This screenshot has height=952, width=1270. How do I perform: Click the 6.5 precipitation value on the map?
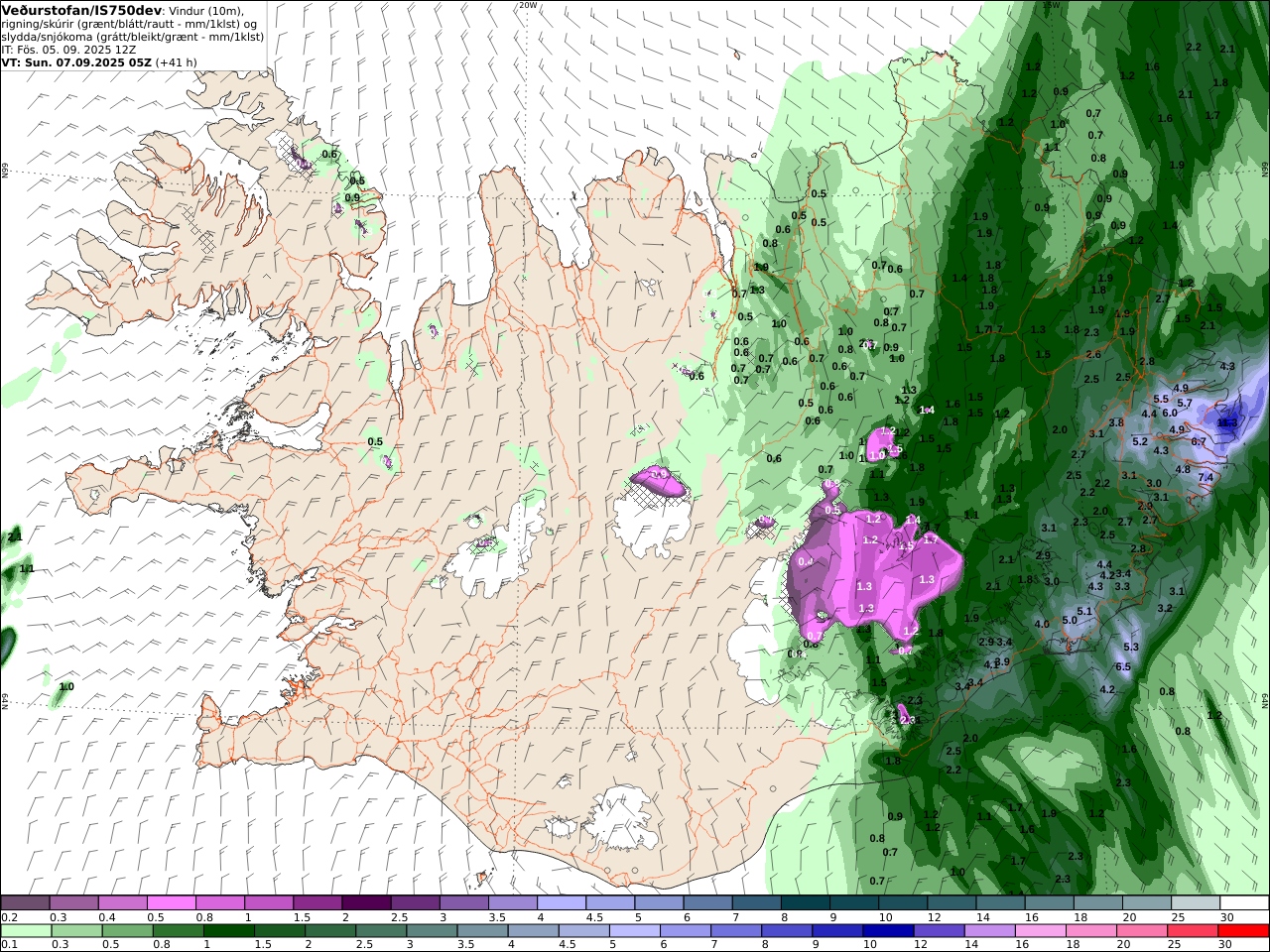[1123, 667]
